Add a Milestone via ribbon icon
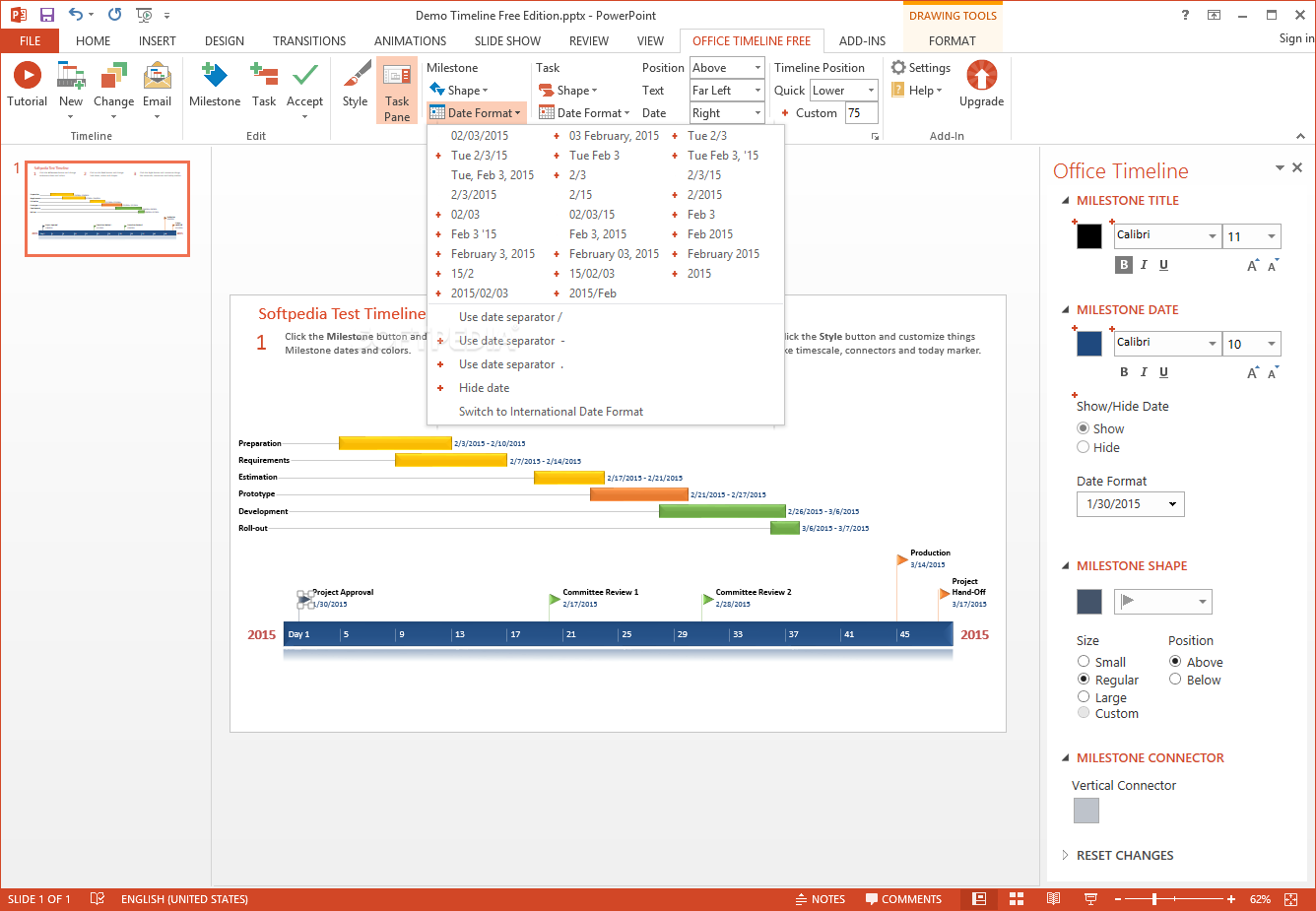 [x=214, y=75]
